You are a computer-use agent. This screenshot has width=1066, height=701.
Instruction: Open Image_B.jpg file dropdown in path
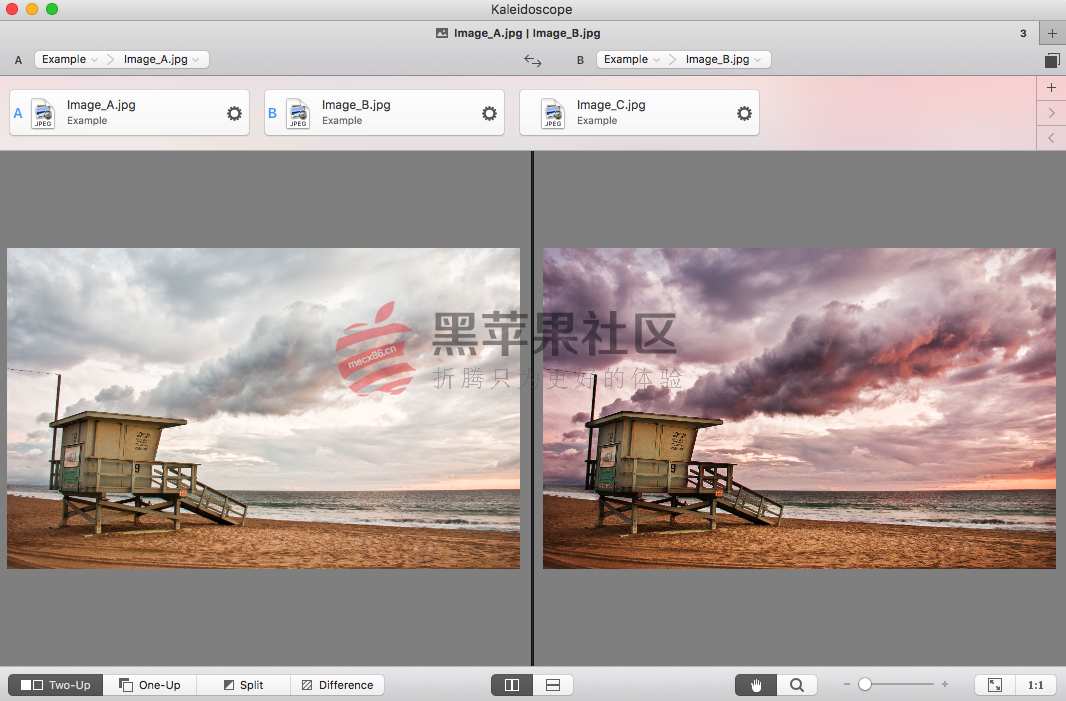(x=723, y=59)
